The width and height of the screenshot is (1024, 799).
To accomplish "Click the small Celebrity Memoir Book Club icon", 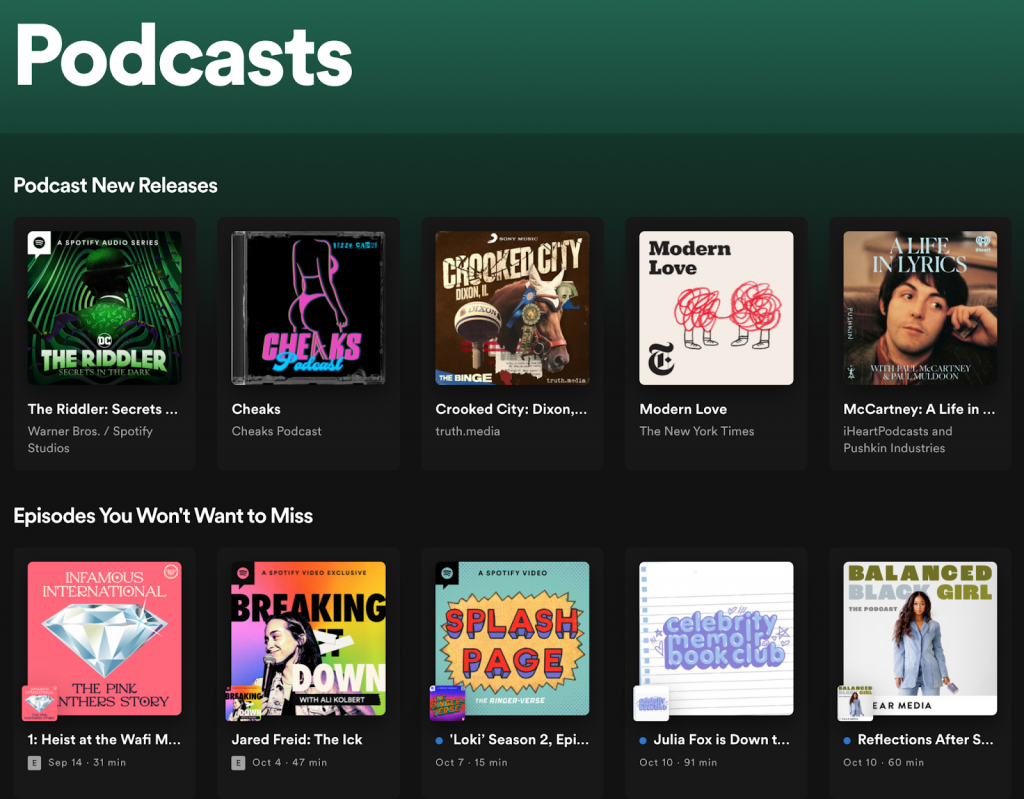I will point(652,703).
